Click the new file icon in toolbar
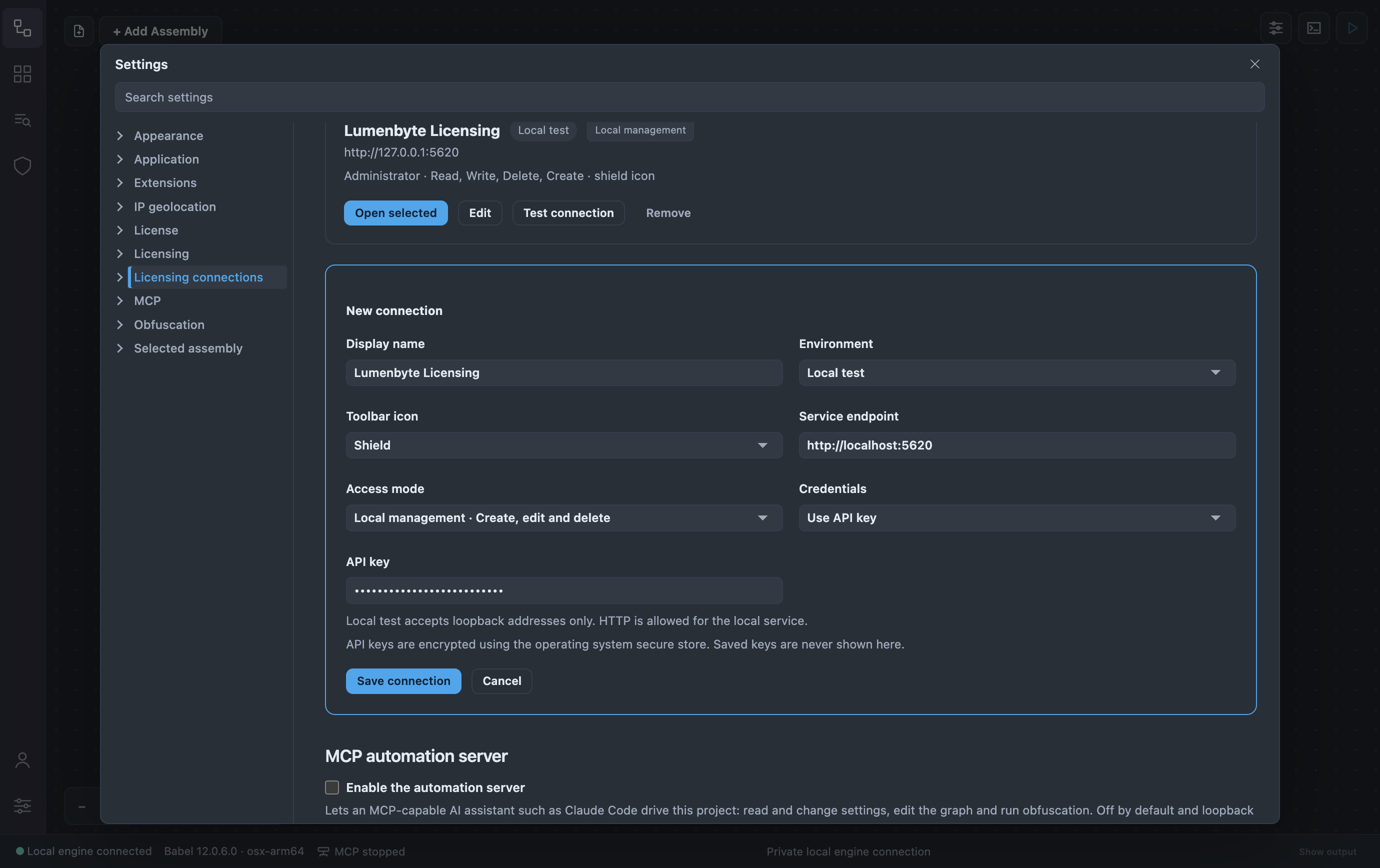The height and width of the screenshot is (868, 1380). pos(79,31)
